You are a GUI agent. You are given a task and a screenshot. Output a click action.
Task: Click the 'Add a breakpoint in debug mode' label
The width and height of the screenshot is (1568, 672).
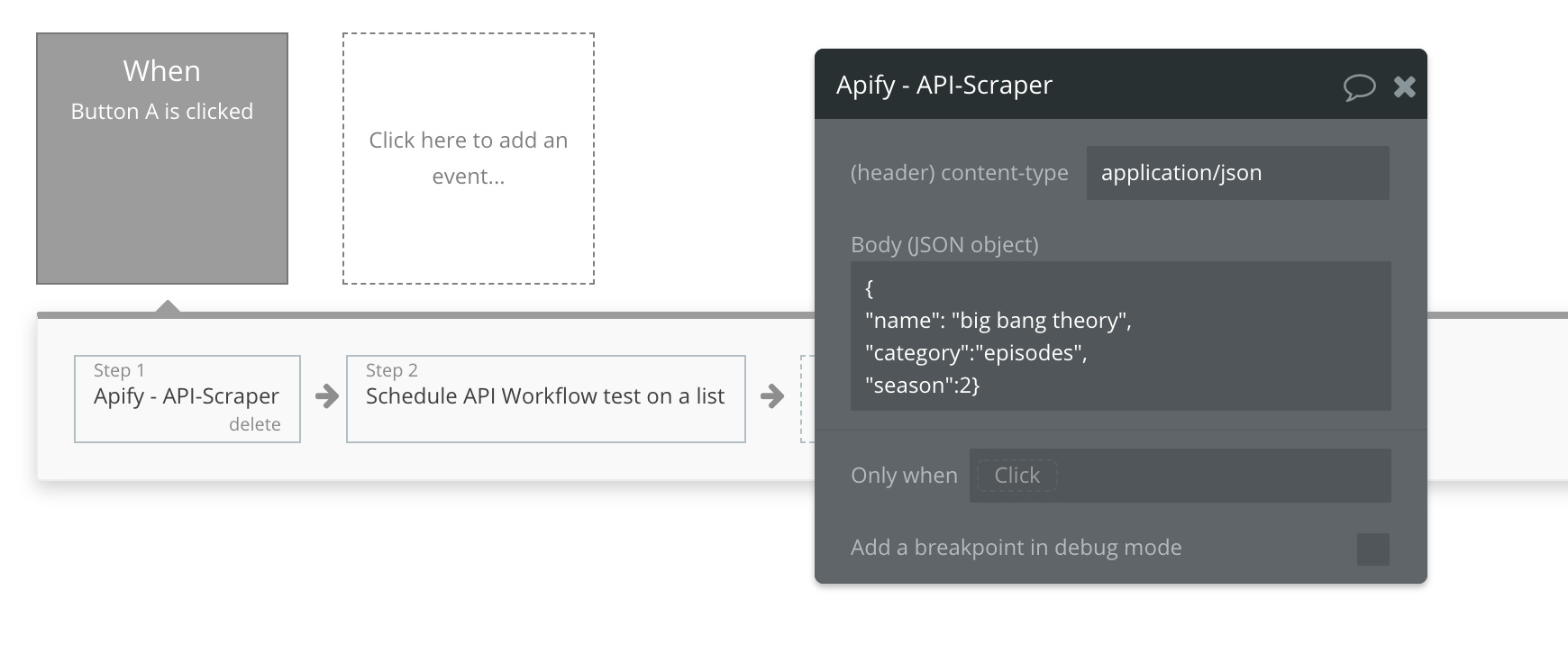click(x=1016, y=548)
